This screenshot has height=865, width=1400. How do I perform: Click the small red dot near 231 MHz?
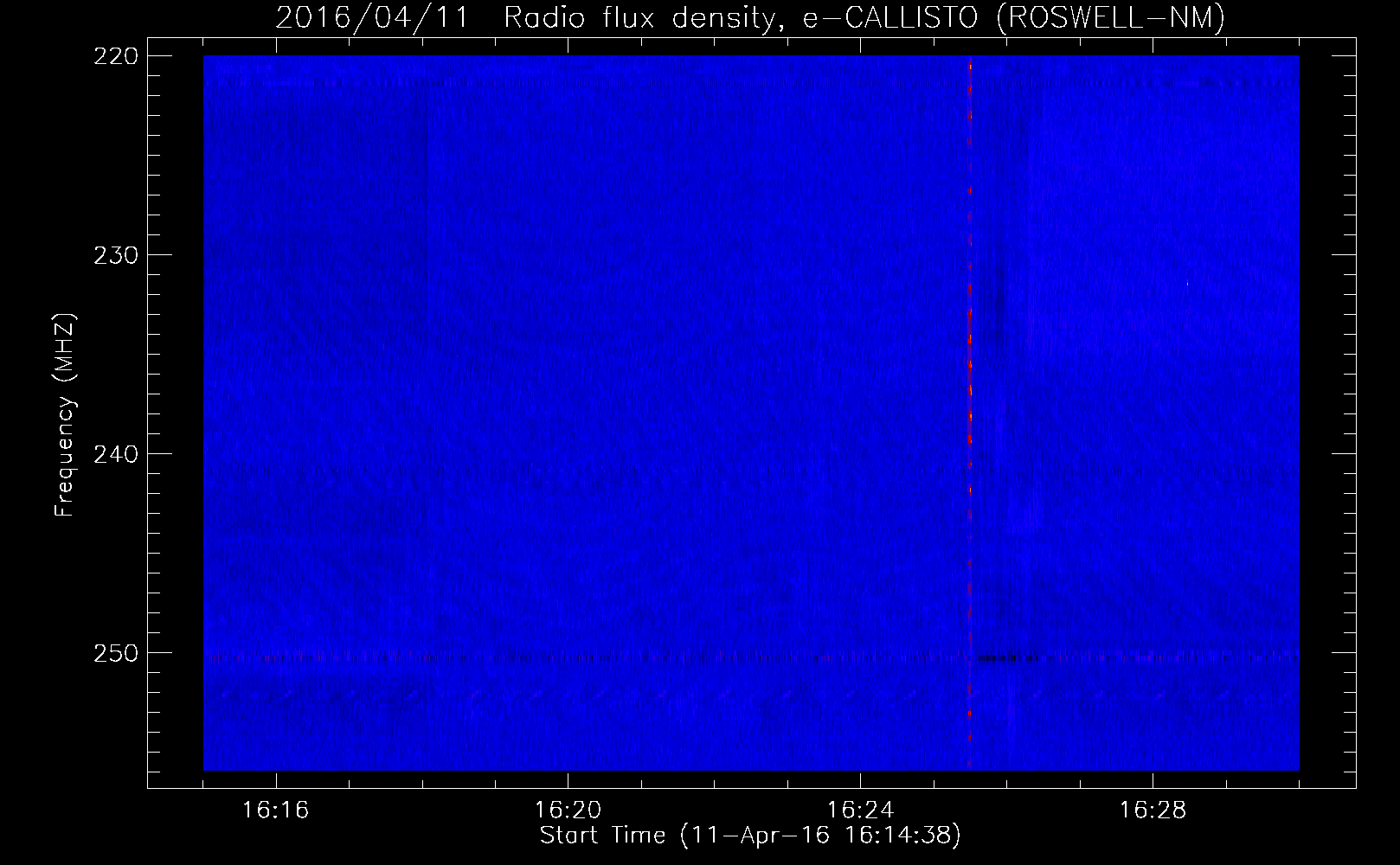pos(1187,283)
